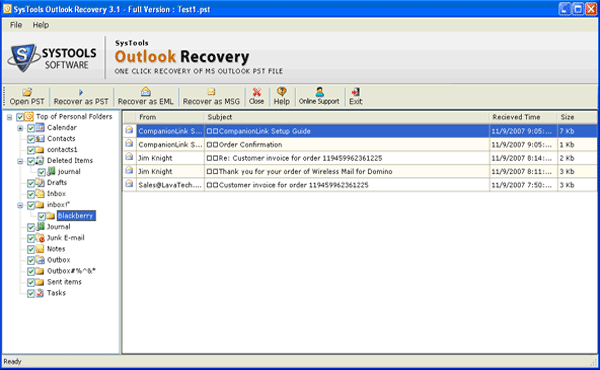Click the envelope icon of the Sales@LavaTech email
Image resolution: width=600 pixels, height=370 pixels.
[x=129, y=184]
